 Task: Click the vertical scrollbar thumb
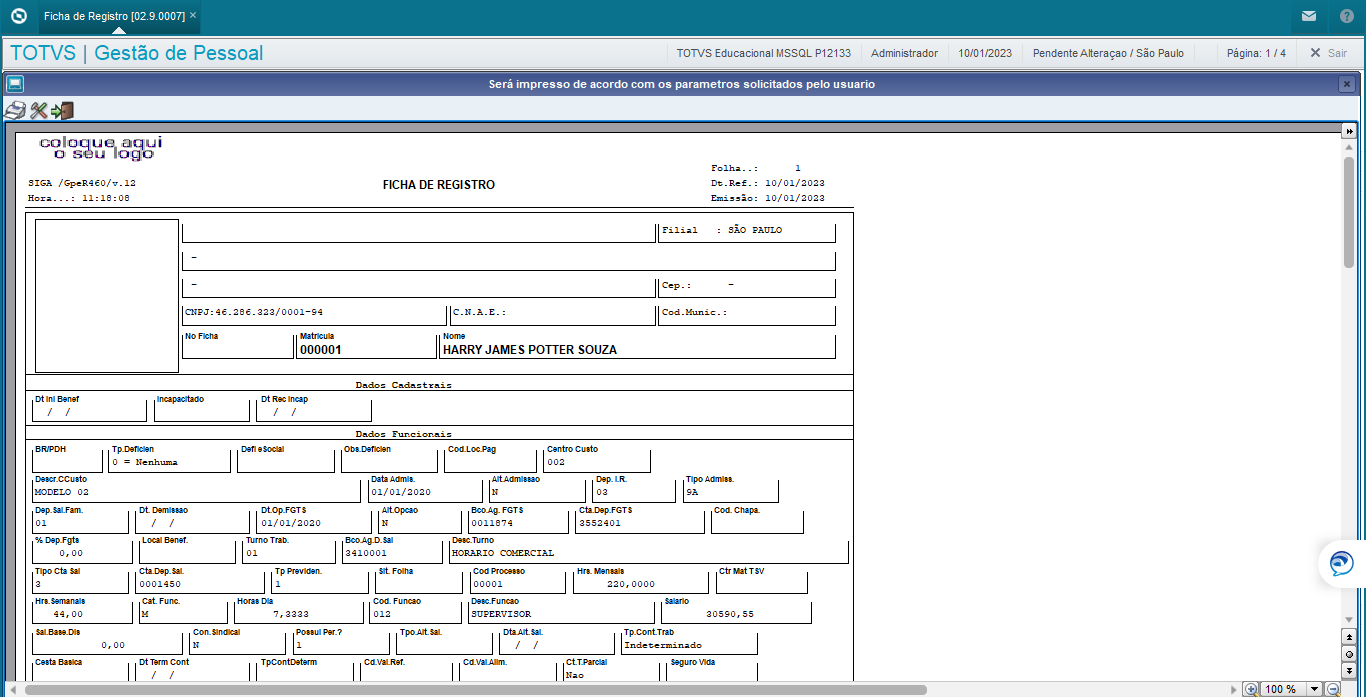point(1349,212)
